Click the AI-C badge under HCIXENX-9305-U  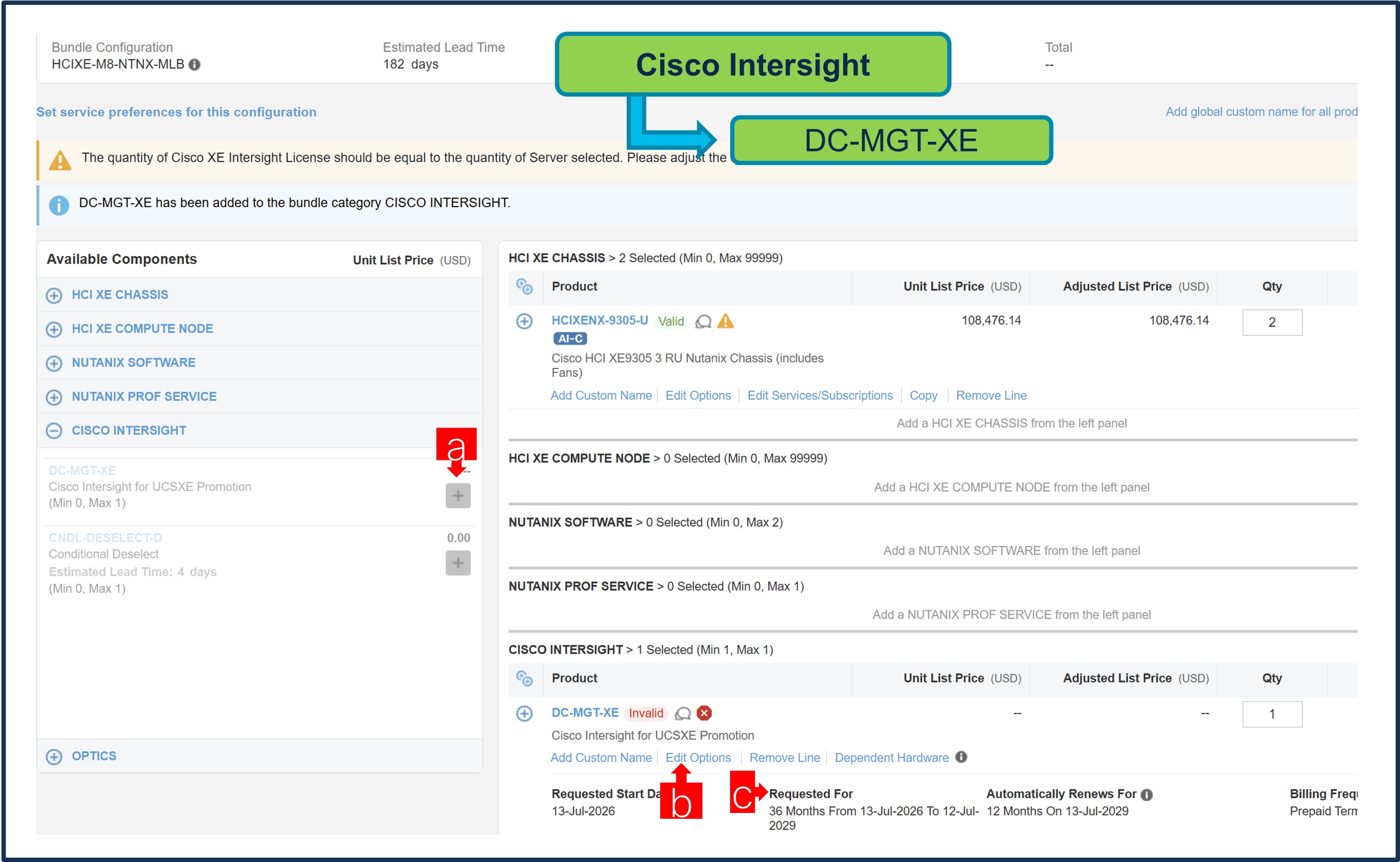(x=570, y=338)
